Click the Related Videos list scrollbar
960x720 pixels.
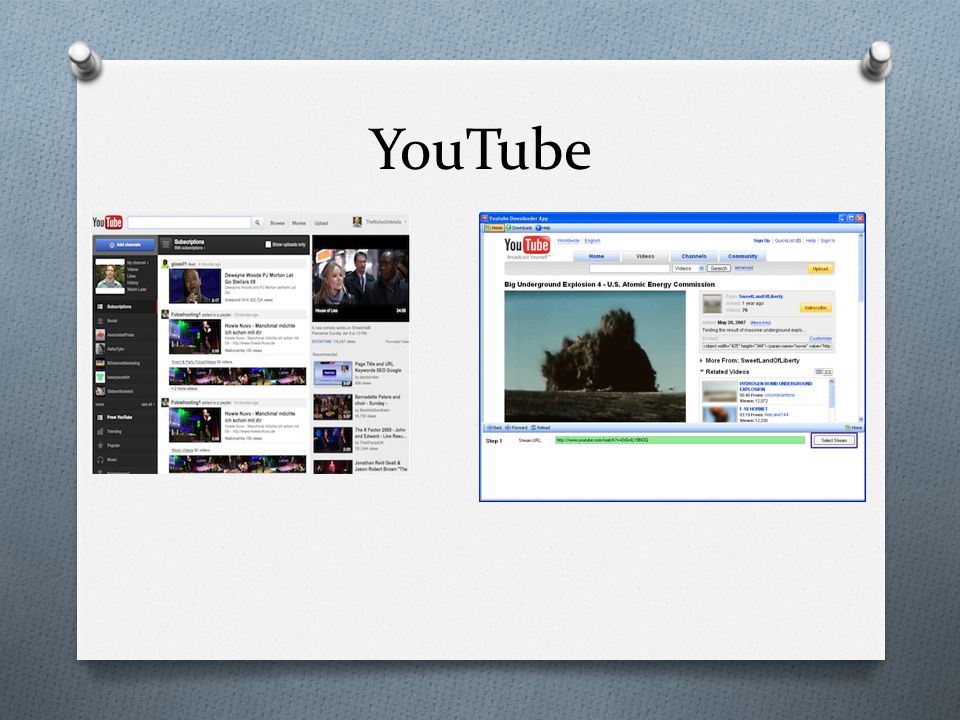coord(831,400)
